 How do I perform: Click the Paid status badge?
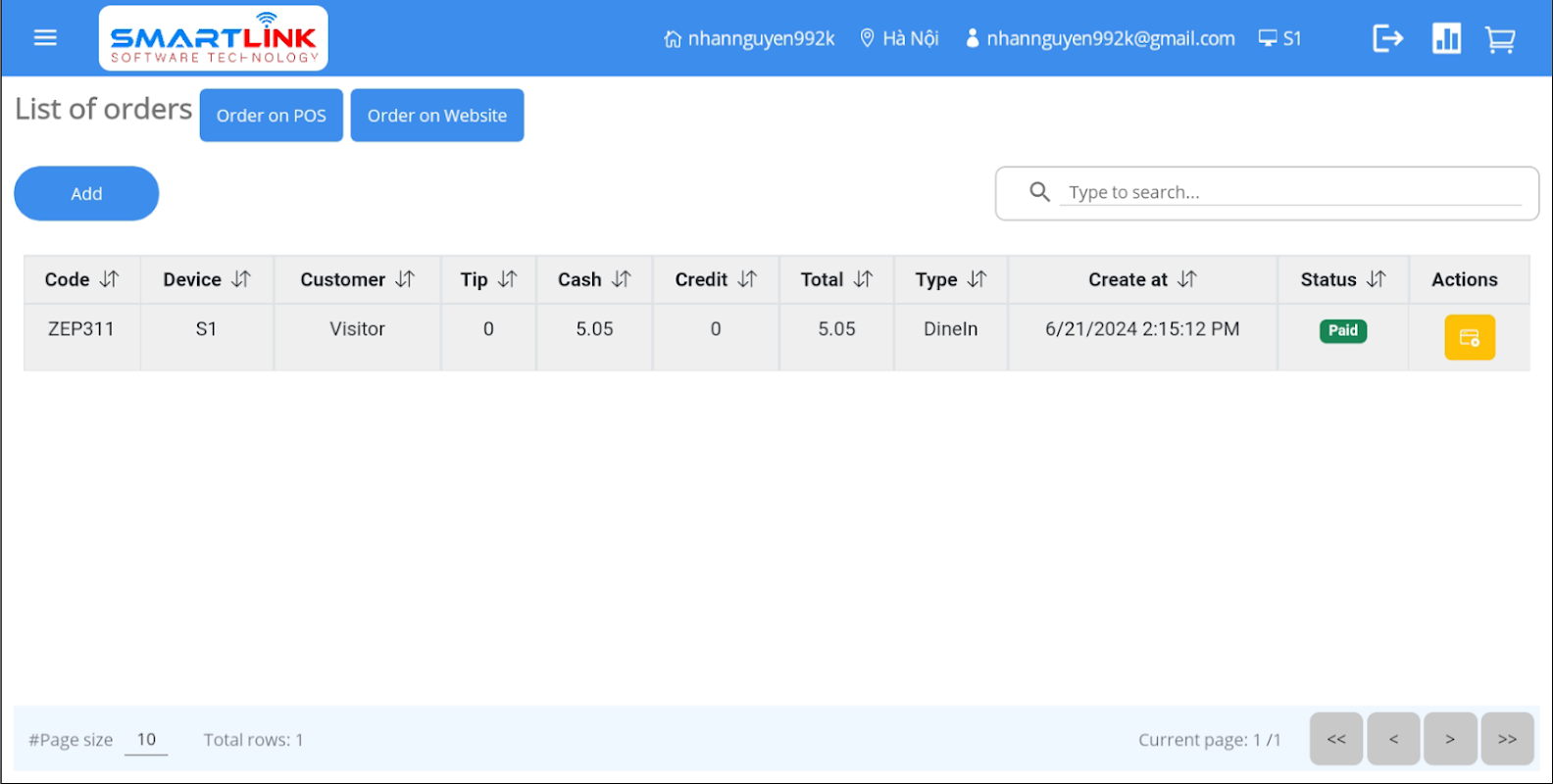coord(1342,330)
